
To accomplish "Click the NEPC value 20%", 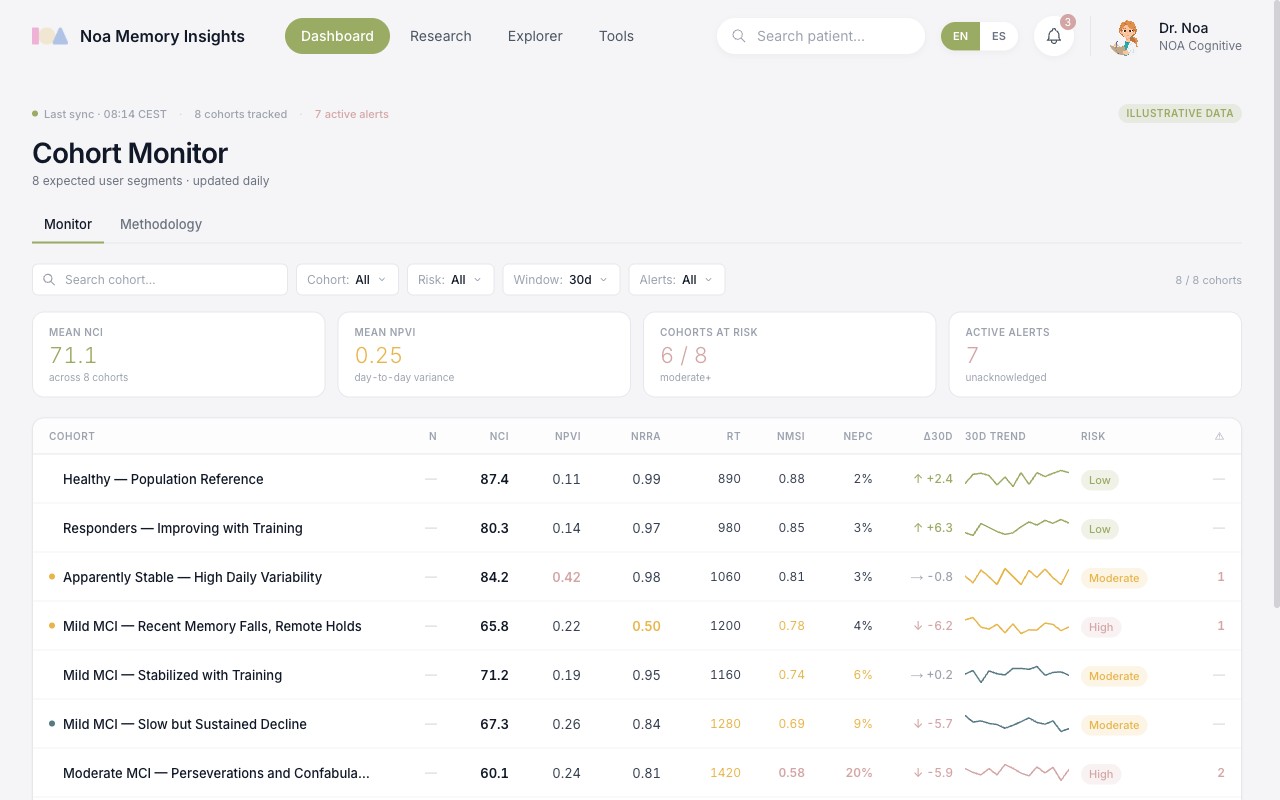I will coord(859,773).
